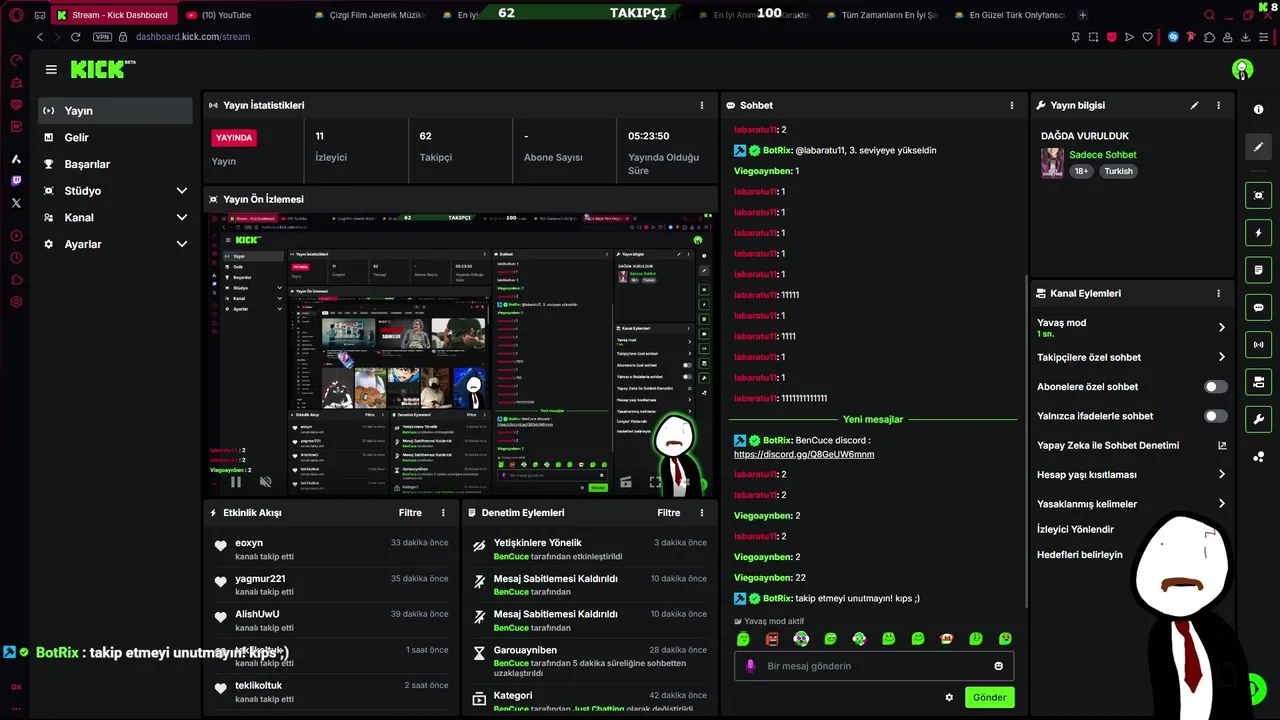The image size is (1280, 720).
Task: Toggle Yalnızca ifadelerle sohbet switch
Action: click(x=1215, y=416)
